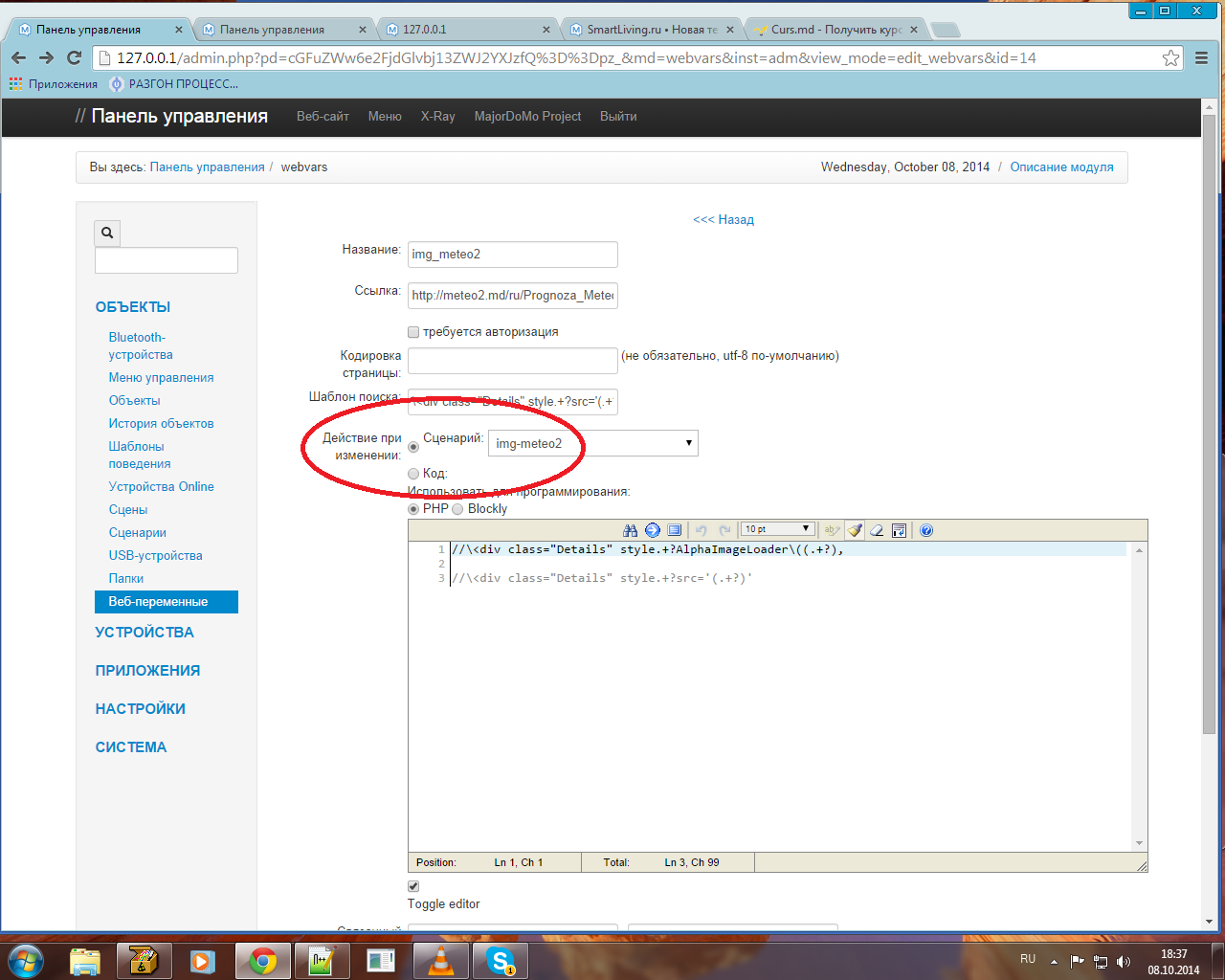Switch to the Curs.md browser tab
This screenshot has height=980, width=1225.
click(835, 30)
